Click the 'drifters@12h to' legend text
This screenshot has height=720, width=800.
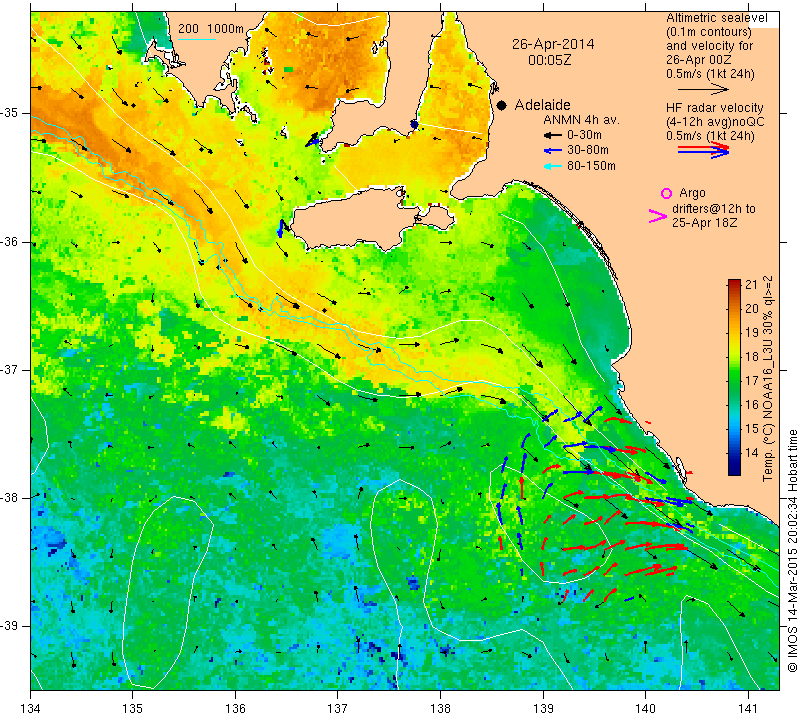tap(713, 209)
